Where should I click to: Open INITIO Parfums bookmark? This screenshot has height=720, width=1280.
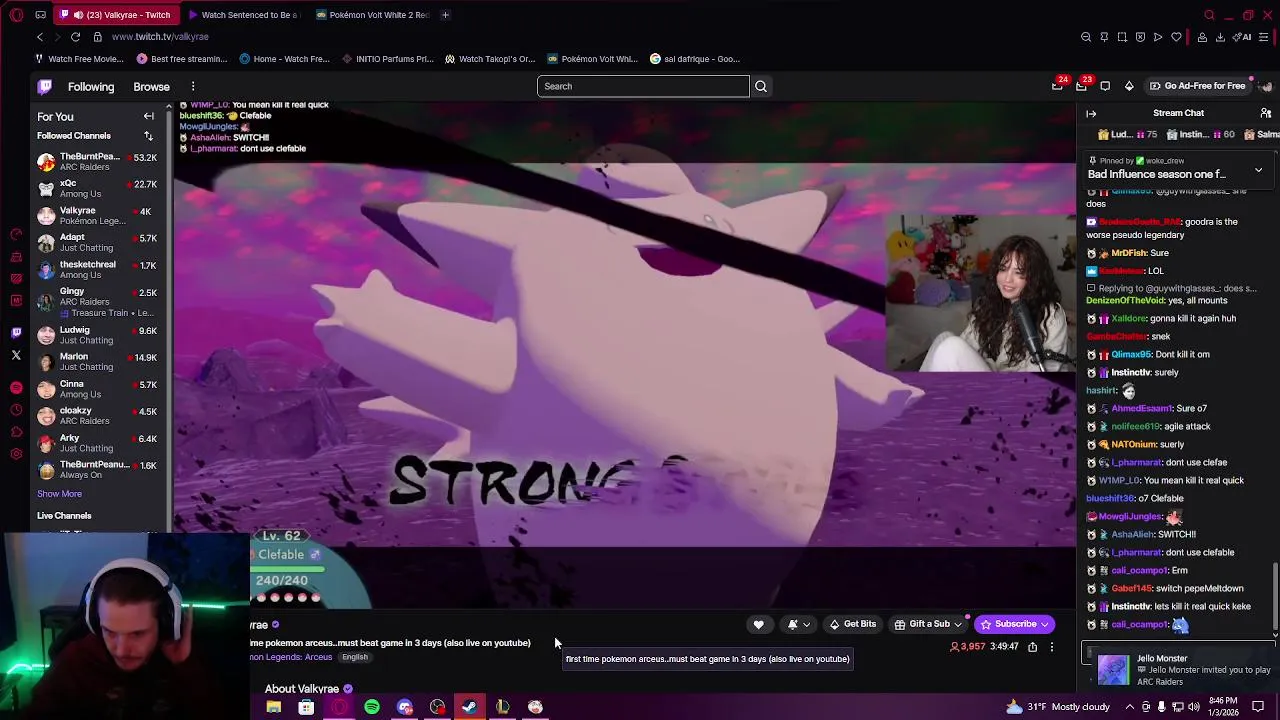(x=388, y=59)
